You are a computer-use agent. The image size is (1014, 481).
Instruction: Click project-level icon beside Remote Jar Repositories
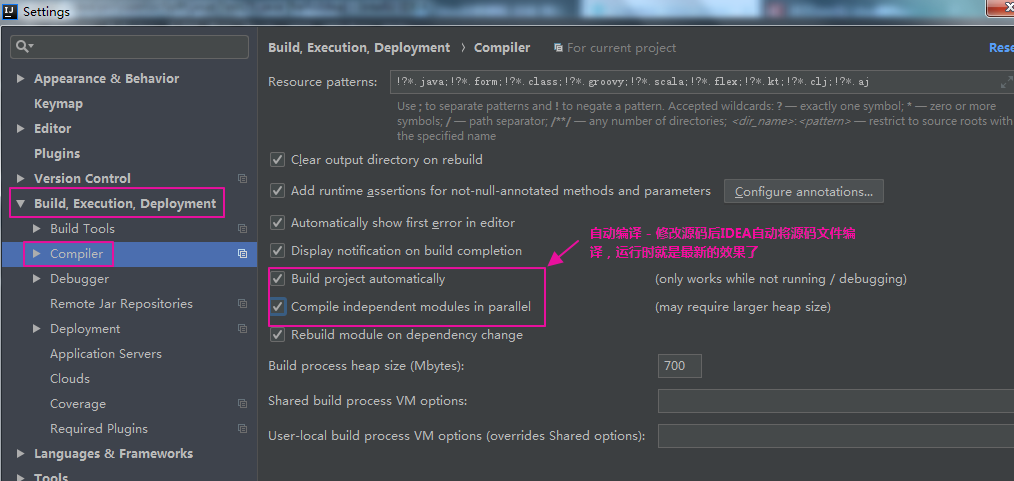[243, 304]
